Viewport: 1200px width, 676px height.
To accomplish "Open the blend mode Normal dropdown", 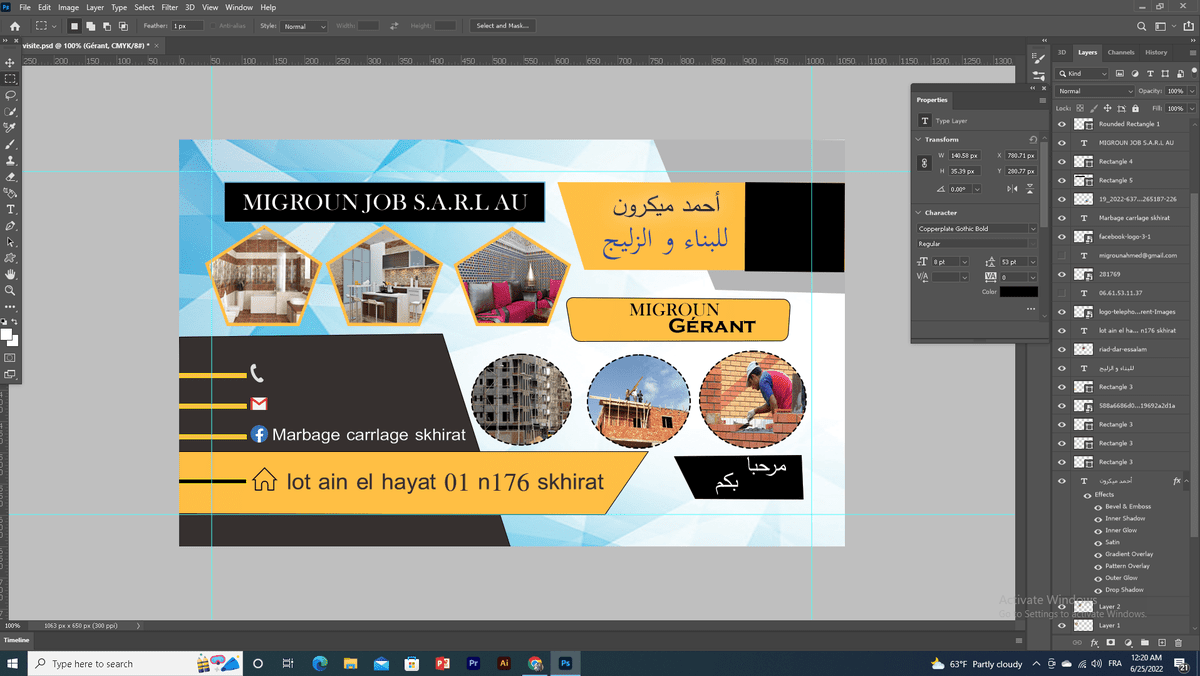I will coord(1096,91).
